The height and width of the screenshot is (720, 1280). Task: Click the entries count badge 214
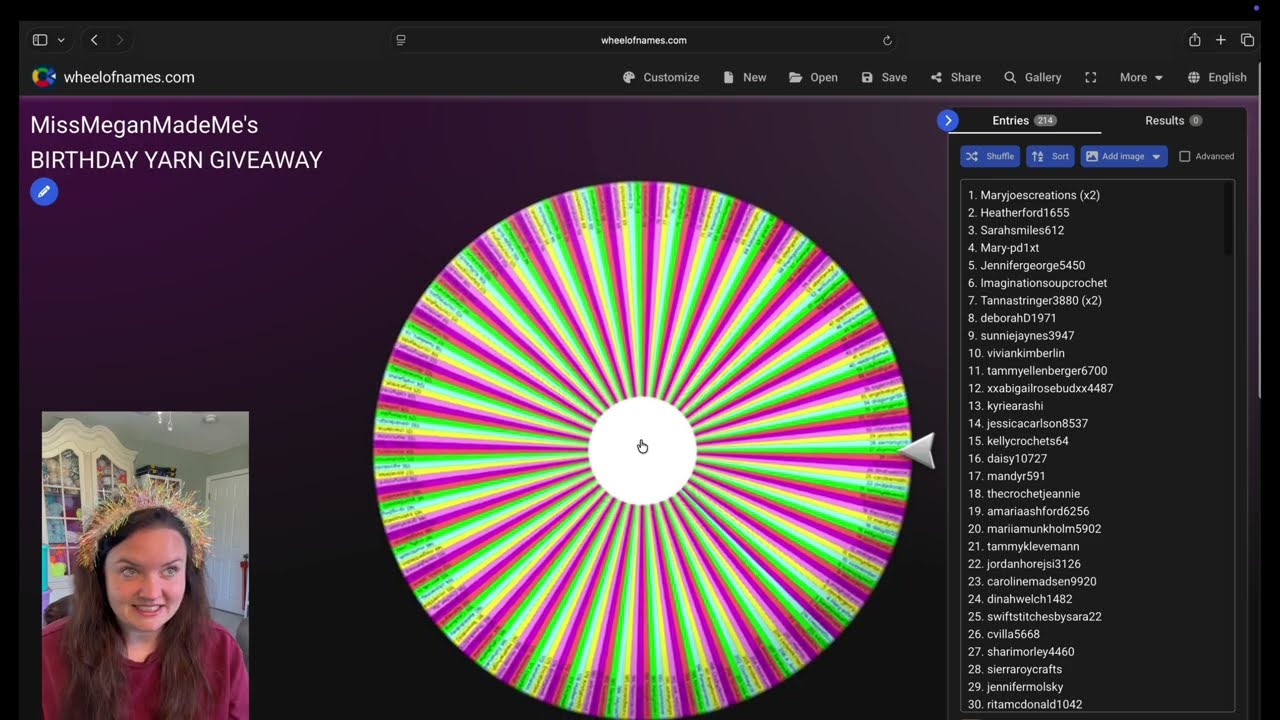click(1045, 120)
